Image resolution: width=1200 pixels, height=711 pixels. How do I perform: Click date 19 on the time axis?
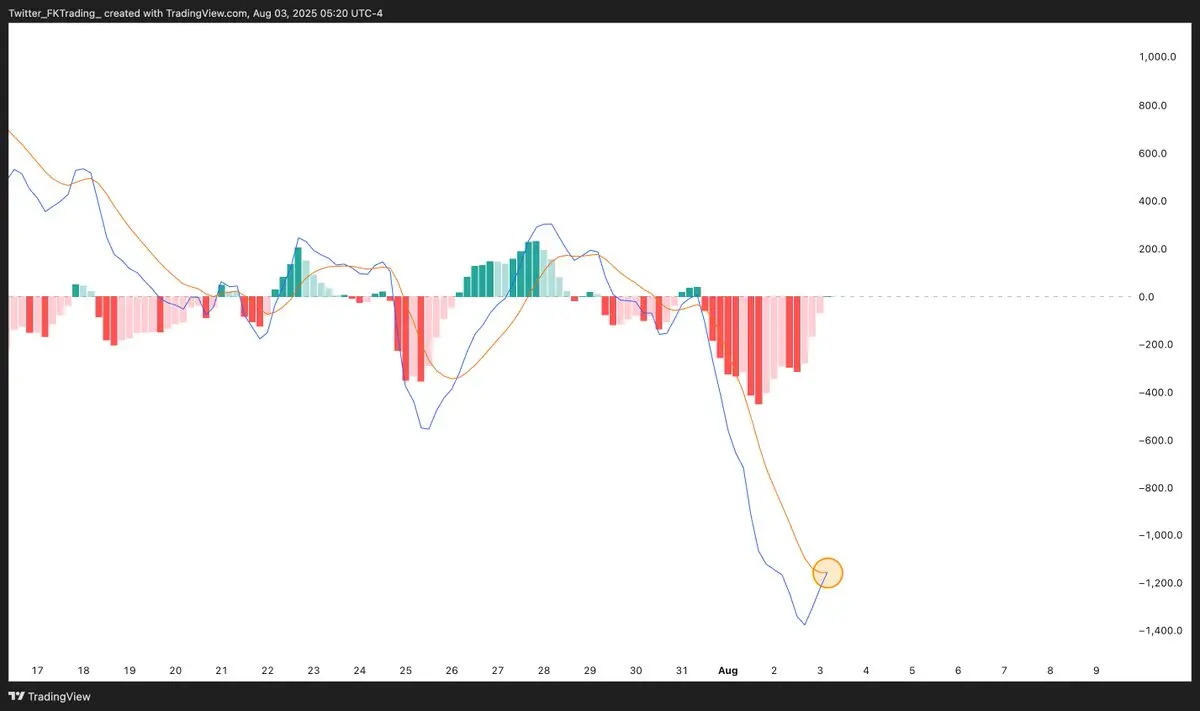click(x=130, y=670)
